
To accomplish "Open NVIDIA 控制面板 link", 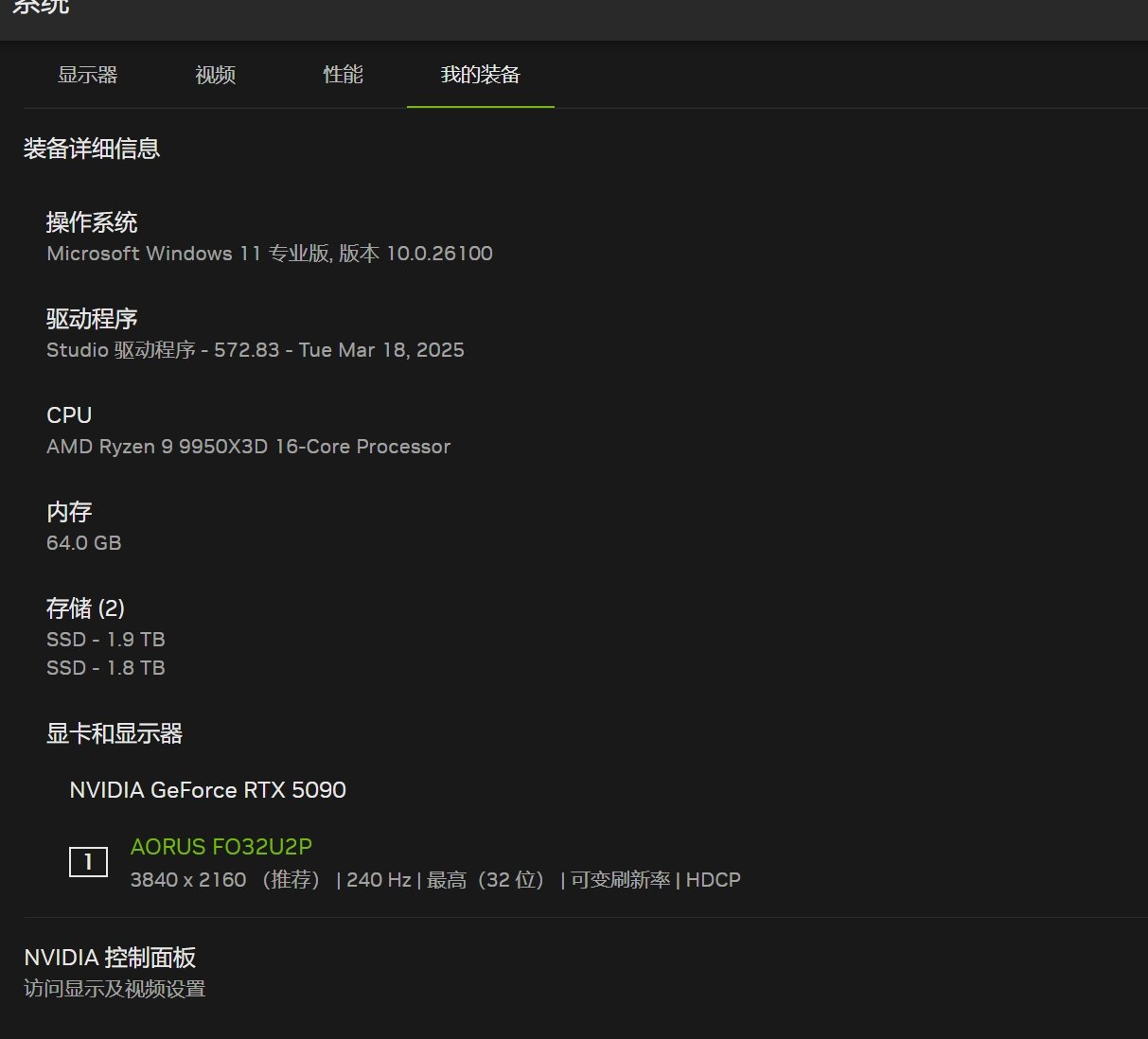I will (x=110, y=958).
